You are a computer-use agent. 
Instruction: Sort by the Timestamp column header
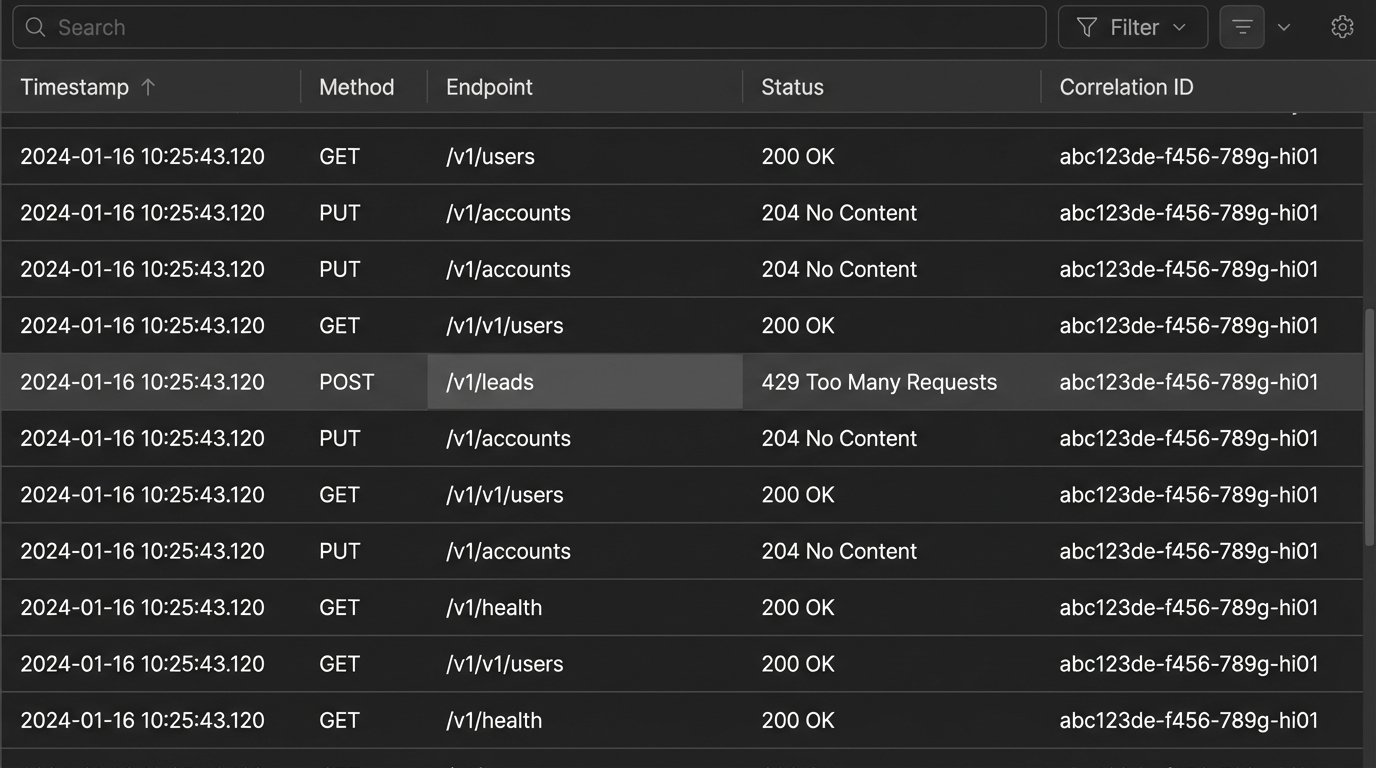point(75,87)
